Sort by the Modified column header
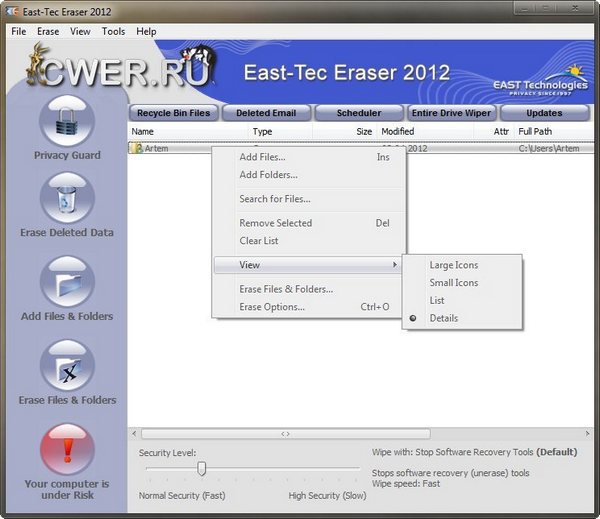 point(426,131)
